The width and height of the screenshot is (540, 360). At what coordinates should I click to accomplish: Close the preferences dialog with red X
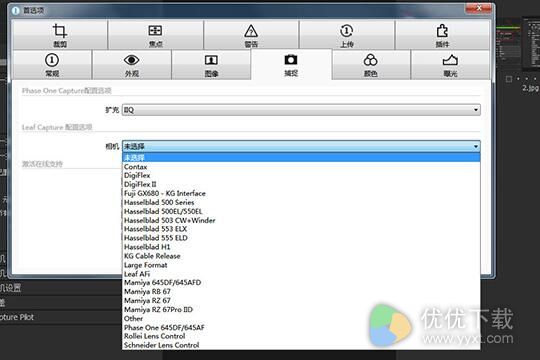478,8
